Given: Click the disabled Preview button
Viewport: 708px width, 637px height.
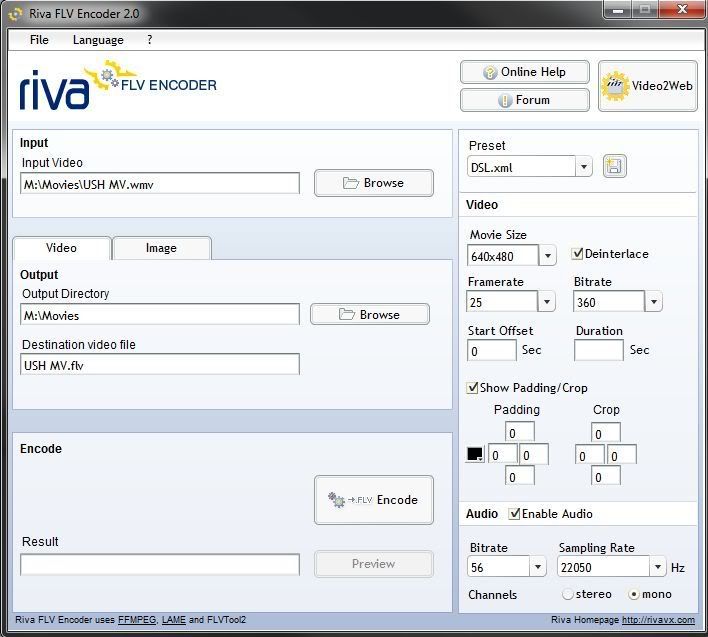Looking at the screenshot, I should point(373,563).
